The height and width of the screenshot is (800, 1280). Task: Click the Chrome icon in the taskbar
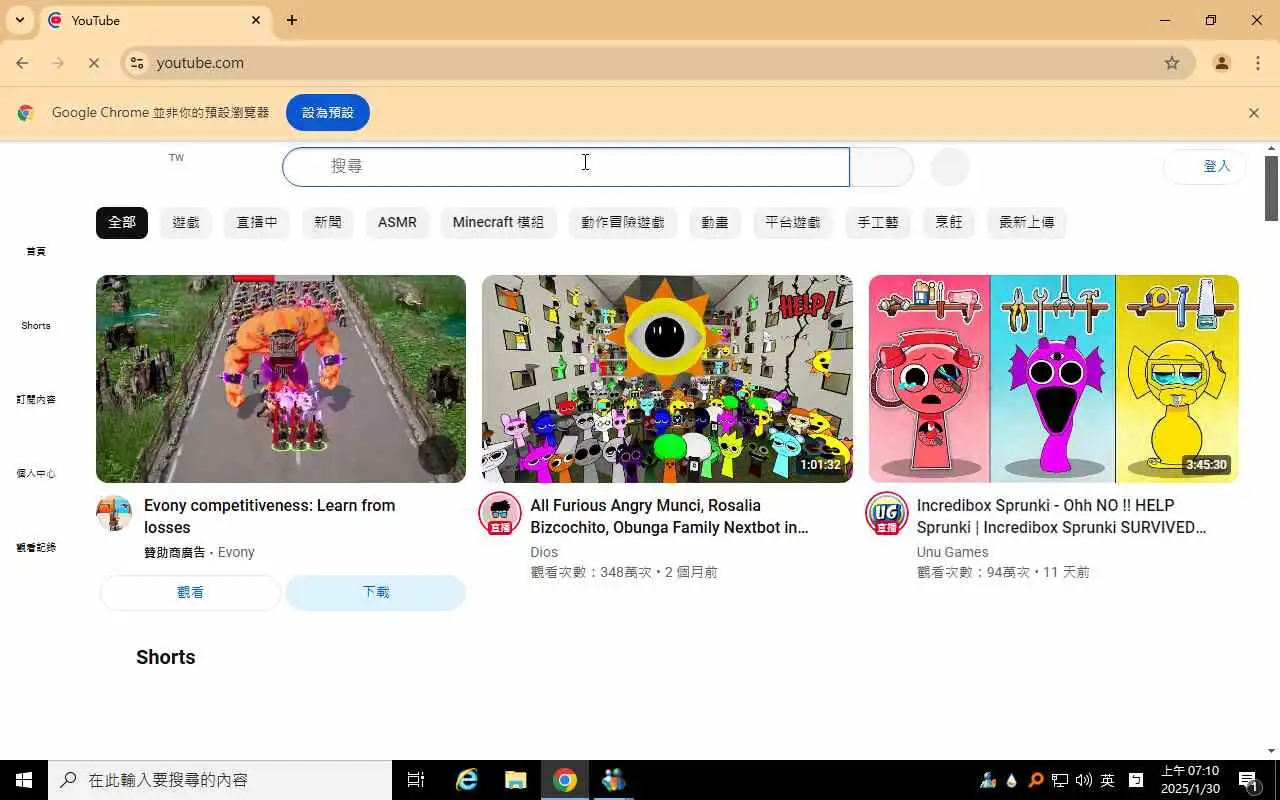[565, 780]
